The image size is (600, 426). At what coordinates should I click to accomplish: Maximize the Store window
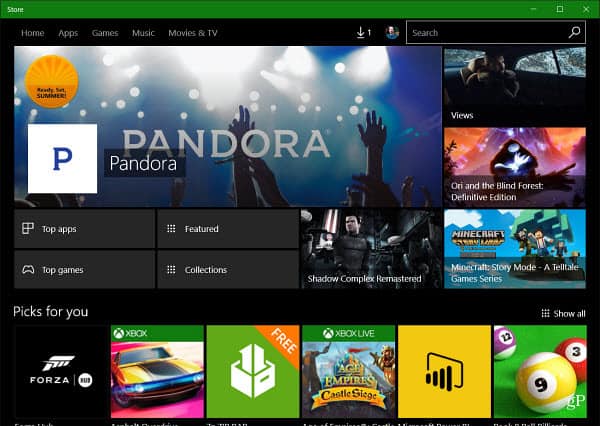[560, 9]
